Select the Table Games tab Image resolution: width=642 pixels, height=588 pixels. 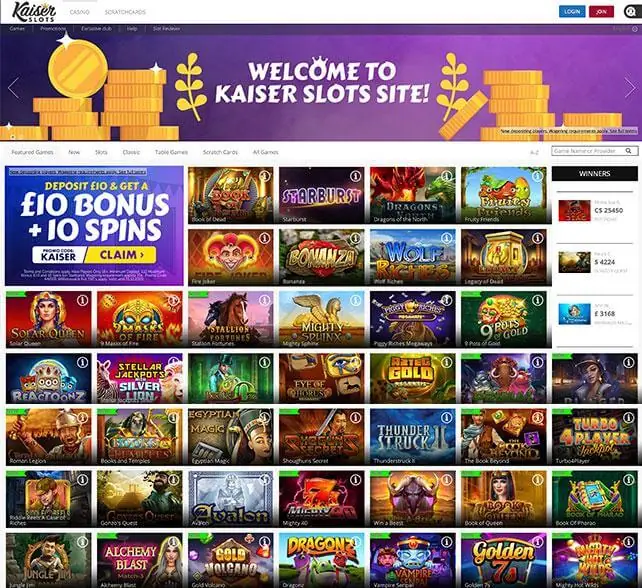tap(171, 152)
